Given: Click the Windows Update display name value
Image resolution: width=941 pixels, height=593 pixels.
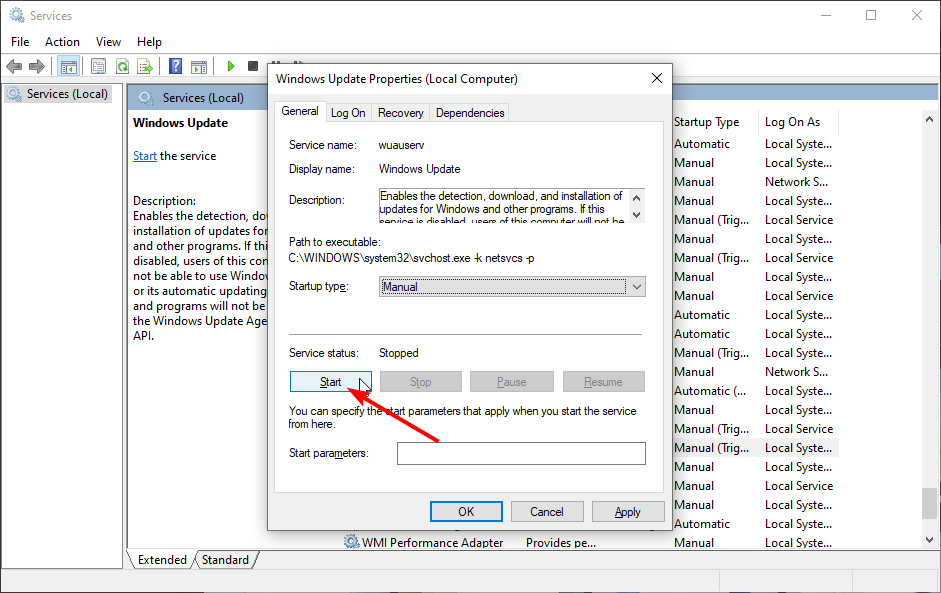Looking at the screenshot, I should [419, 169].
